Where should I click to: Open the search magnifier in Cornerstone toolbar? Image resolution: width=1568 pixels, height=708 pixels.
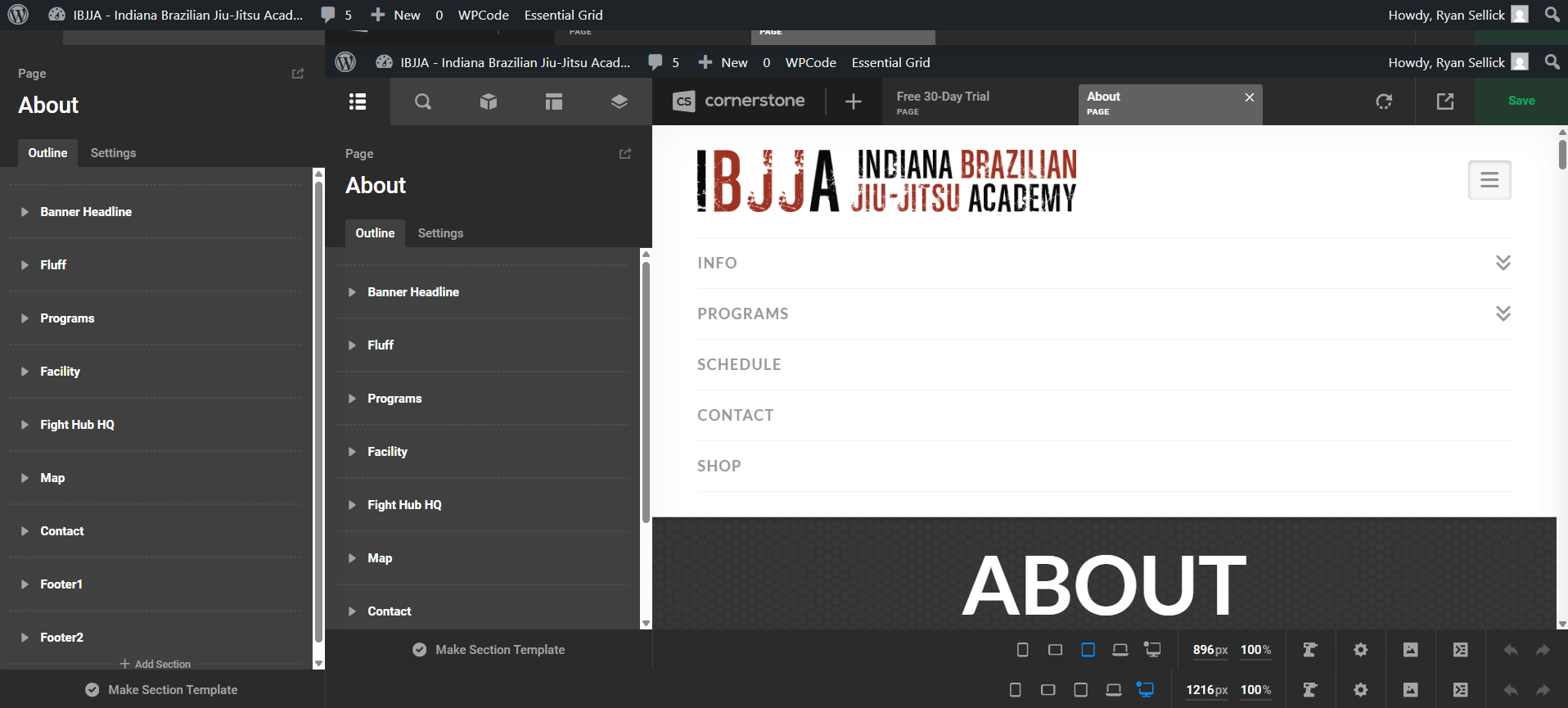[x=422, y=101]
